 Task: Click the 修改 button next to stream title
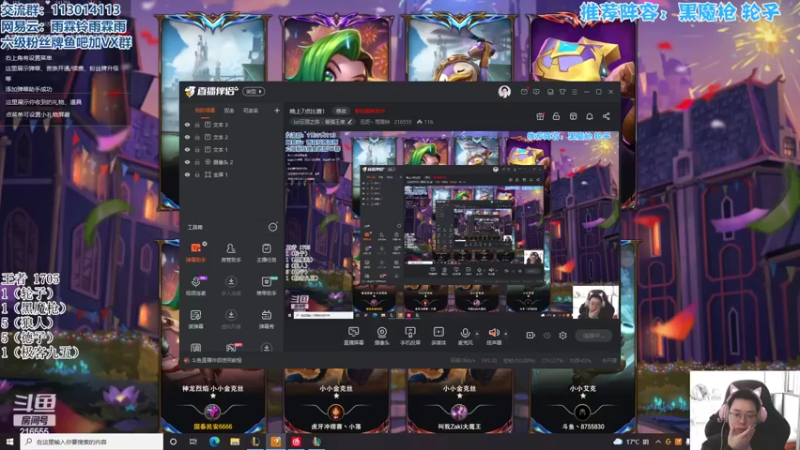(x=341, y=111)
